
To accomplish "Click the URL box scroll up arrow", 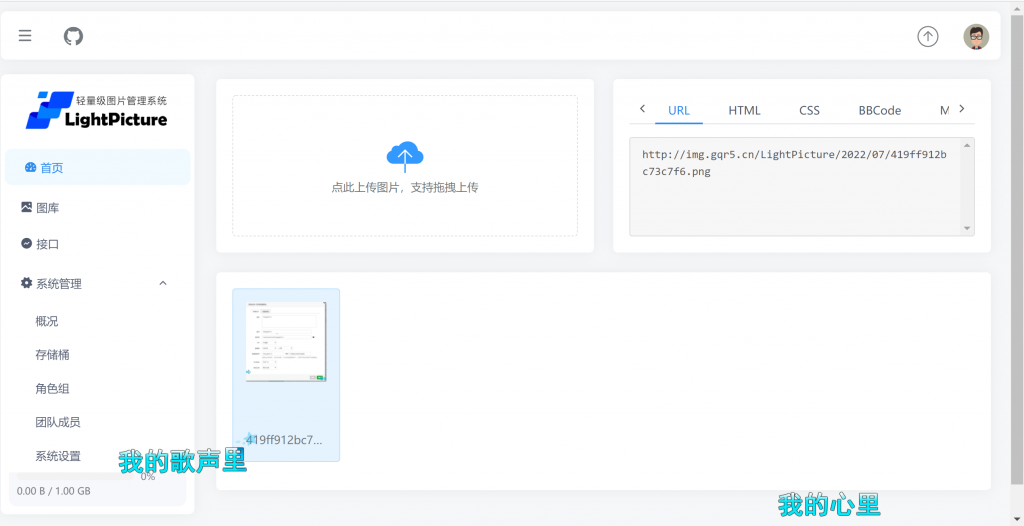I will tap(967, 145).
